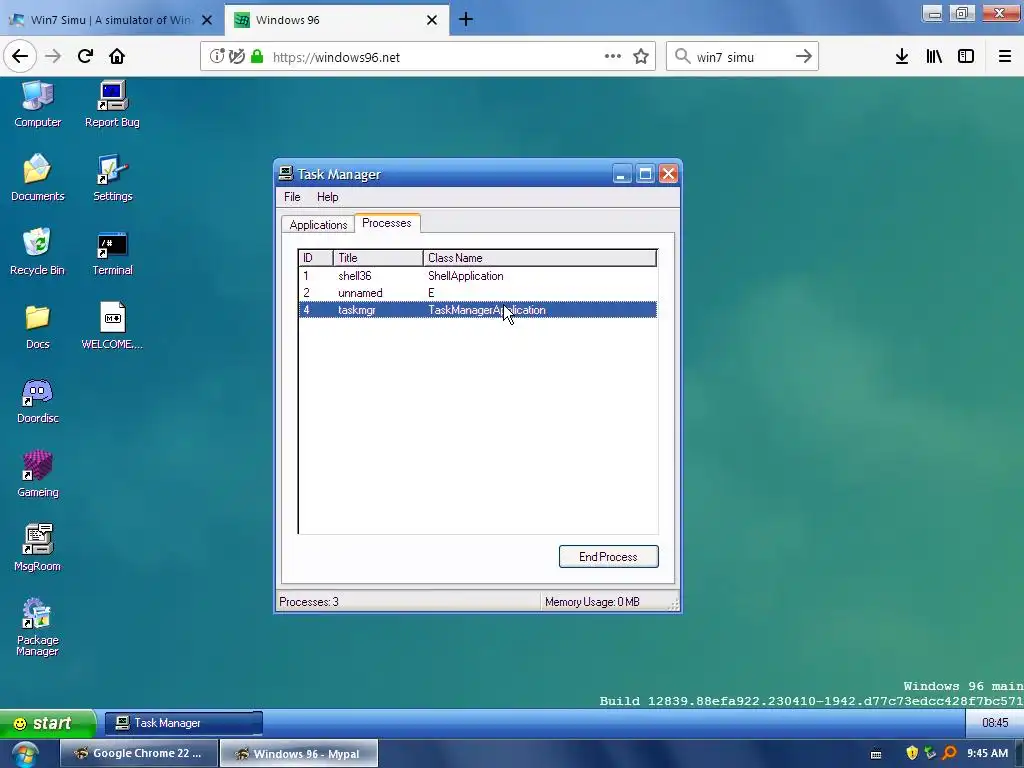Select the unnamed process row
This screenshot has width=1024, height=768.
477,293
